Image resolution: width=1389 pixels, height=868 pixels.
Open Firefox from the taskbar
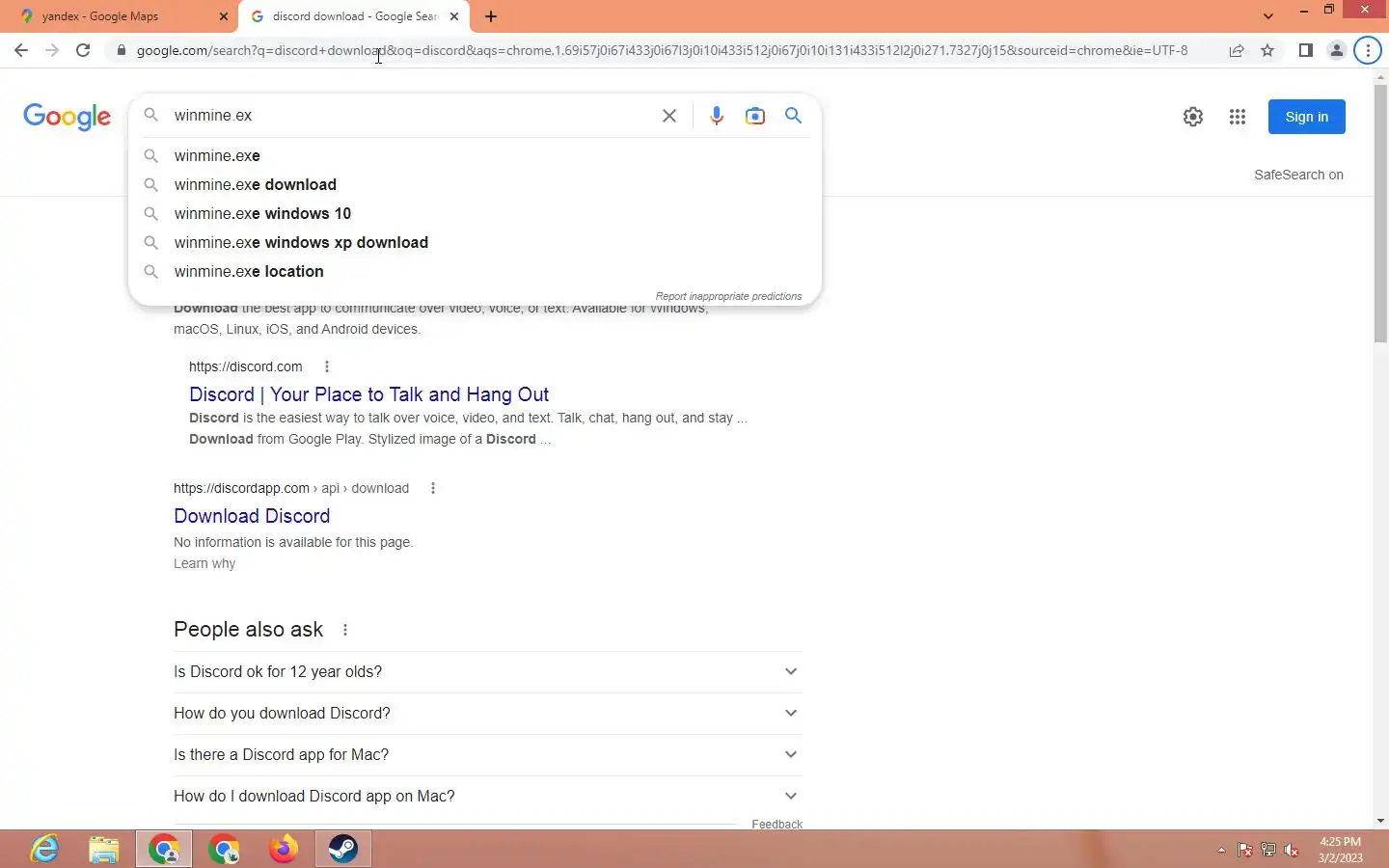coord(284,849)
